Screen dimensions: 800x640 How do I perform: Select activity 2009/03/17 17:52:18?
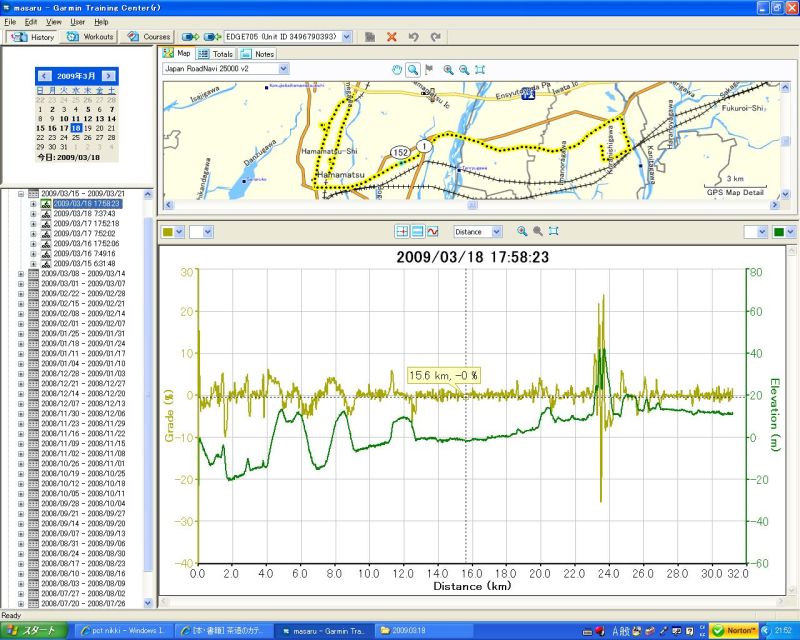click(x=86, y=224)
